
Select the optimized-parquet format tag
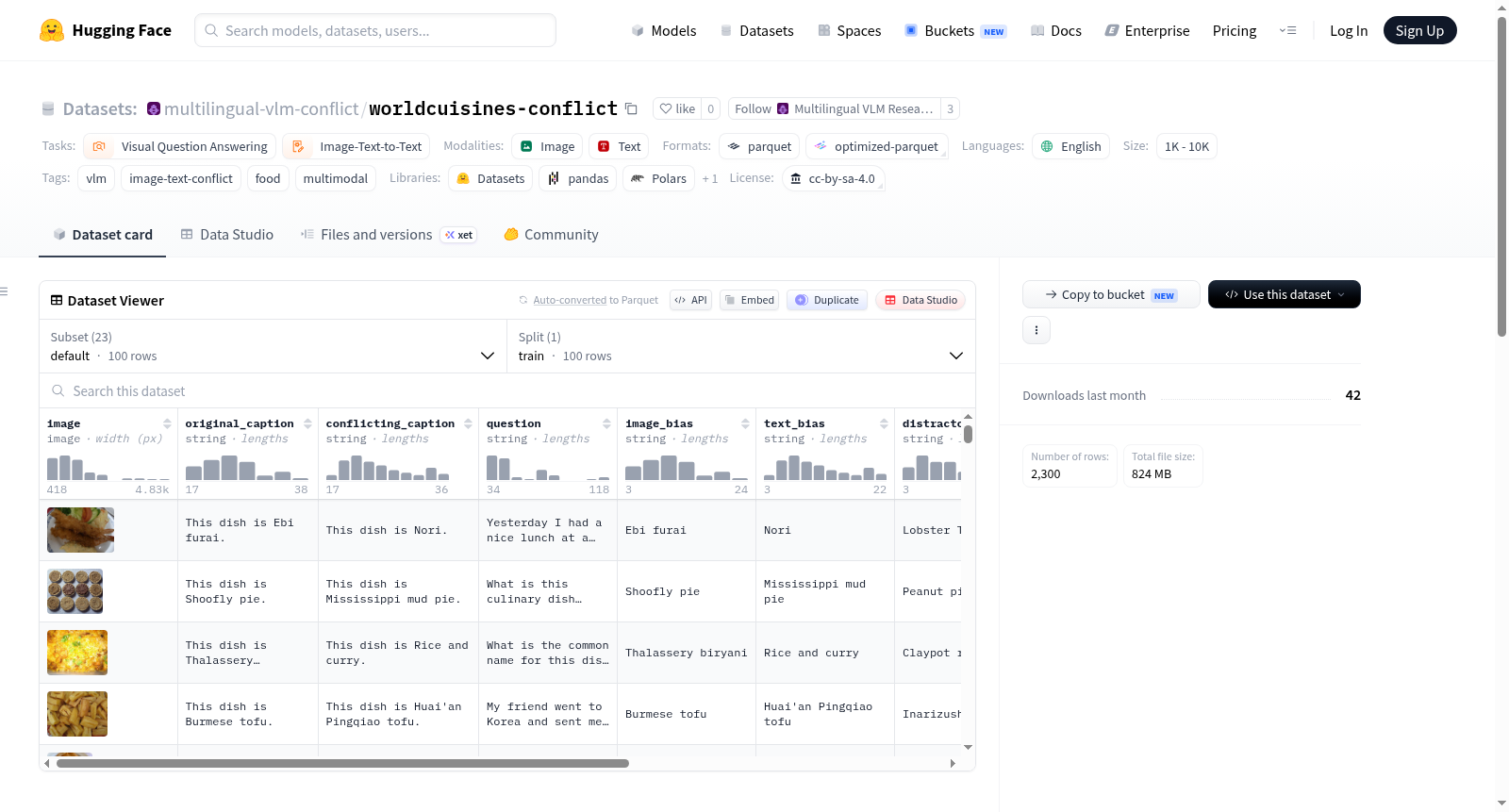(876, 146)
